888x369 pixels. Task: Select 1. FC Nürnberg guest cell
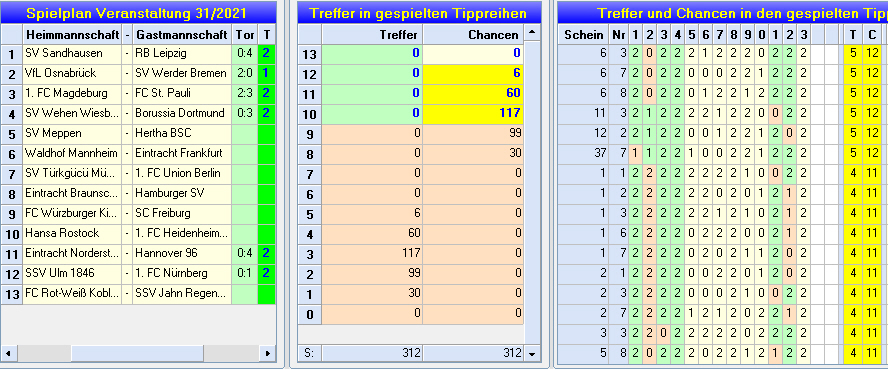coord(182,273)
